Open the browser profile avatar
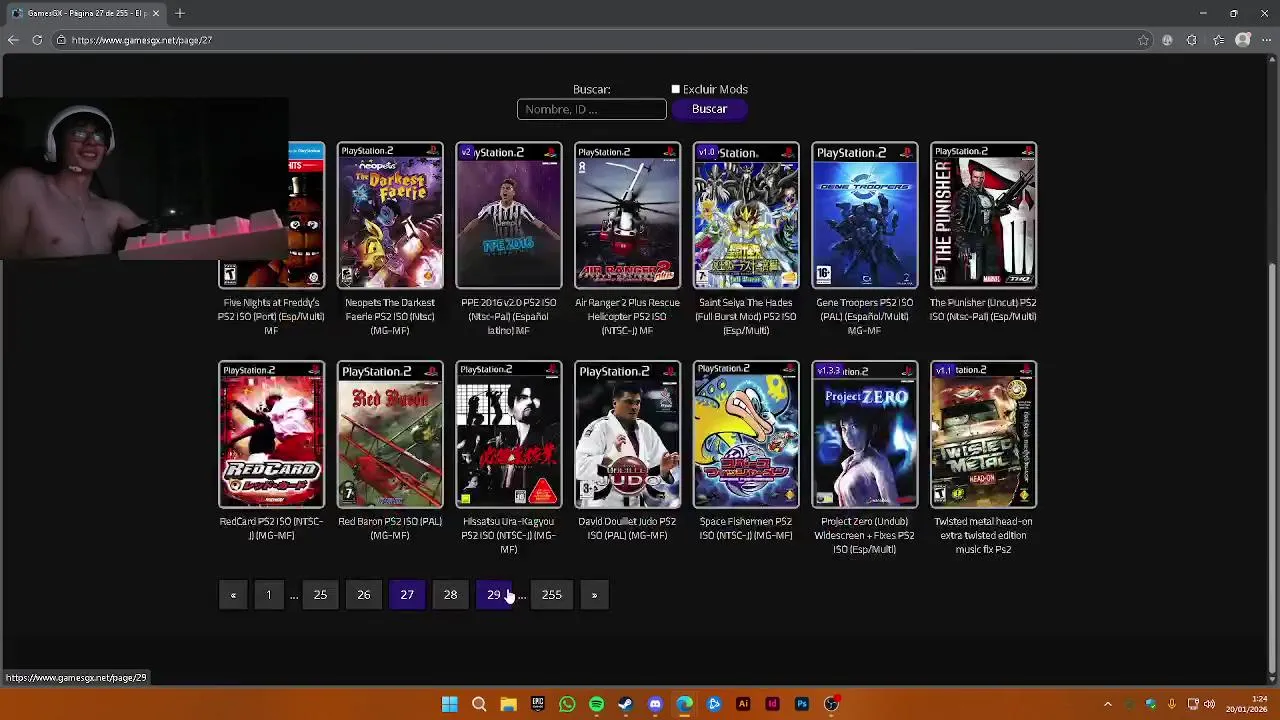Screen dimensions: 1280x720 [x=1243, y=40]
